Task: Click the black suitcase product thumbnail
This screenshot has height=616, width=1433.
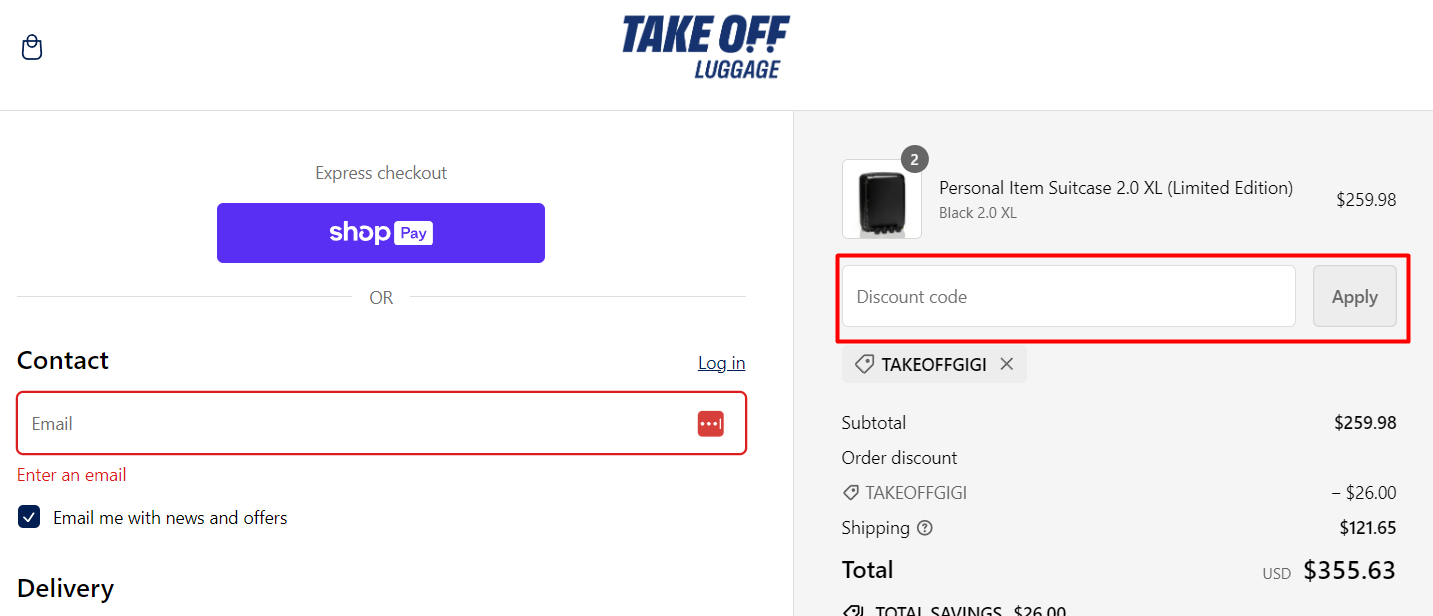Action: click(881, 198)
